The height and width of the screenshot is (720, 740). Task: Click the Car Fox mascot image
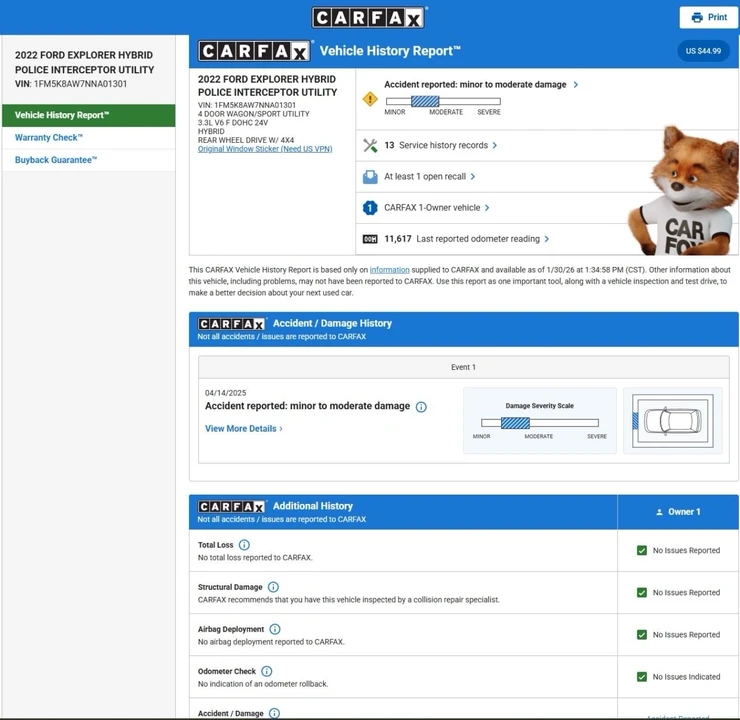click(x=684, y=190)
